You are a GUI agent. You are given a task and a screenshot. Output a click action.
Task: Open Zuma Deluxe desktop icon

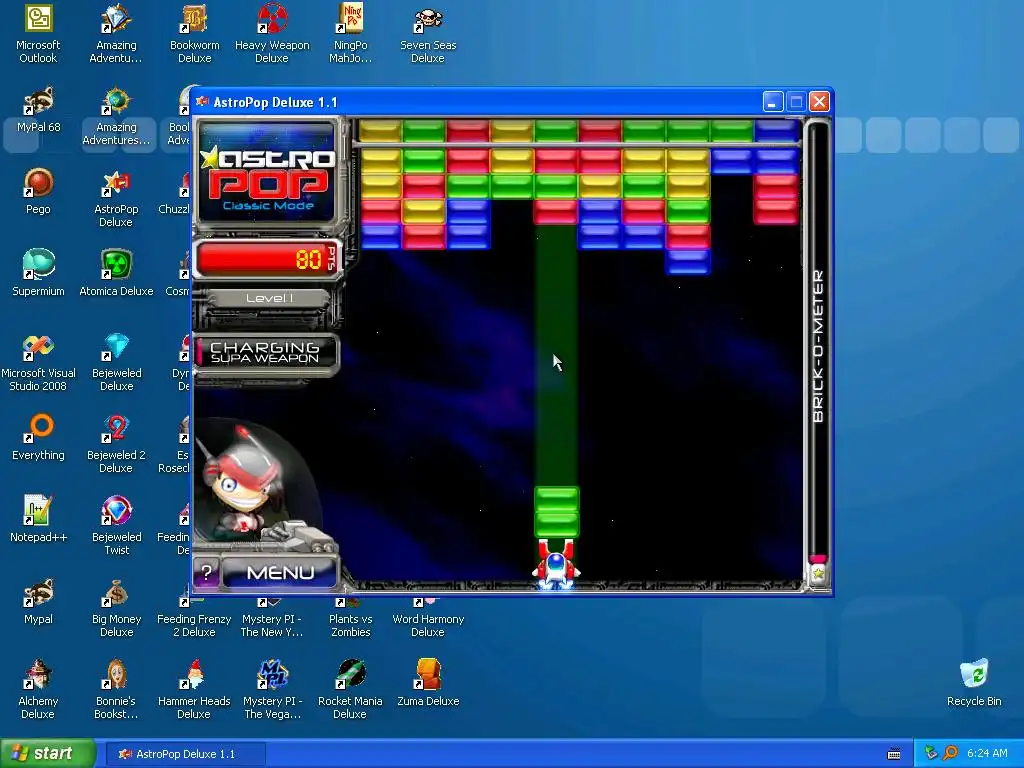pos(428,683)
